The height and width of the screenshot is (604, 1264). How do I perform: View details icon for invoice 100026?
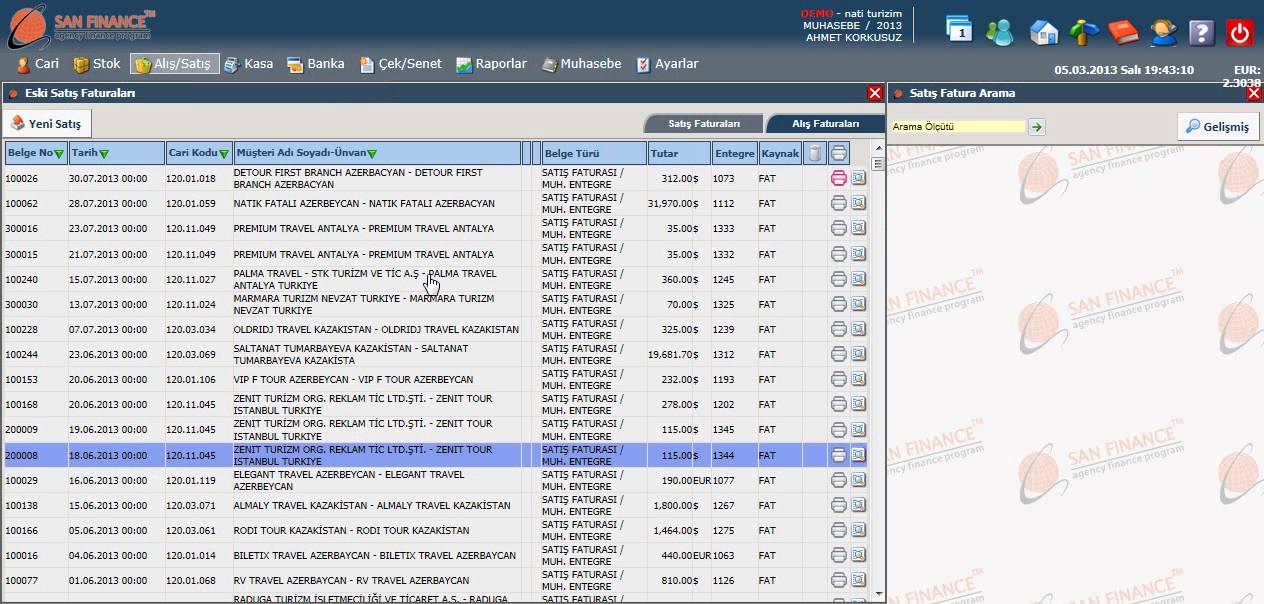(x=859, y=178)
